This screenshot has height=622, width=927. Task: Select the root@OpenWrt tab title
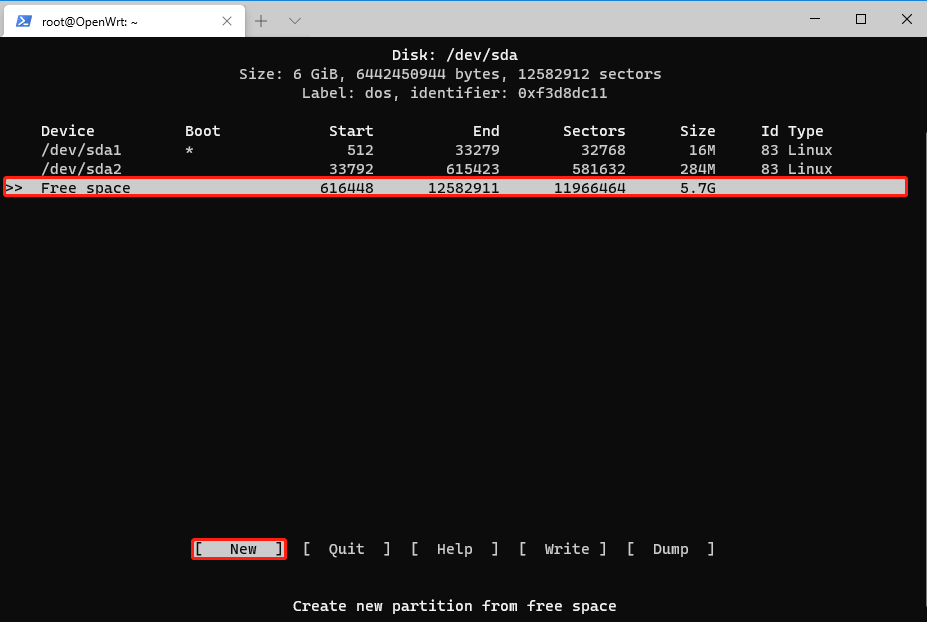pos(90,21)
